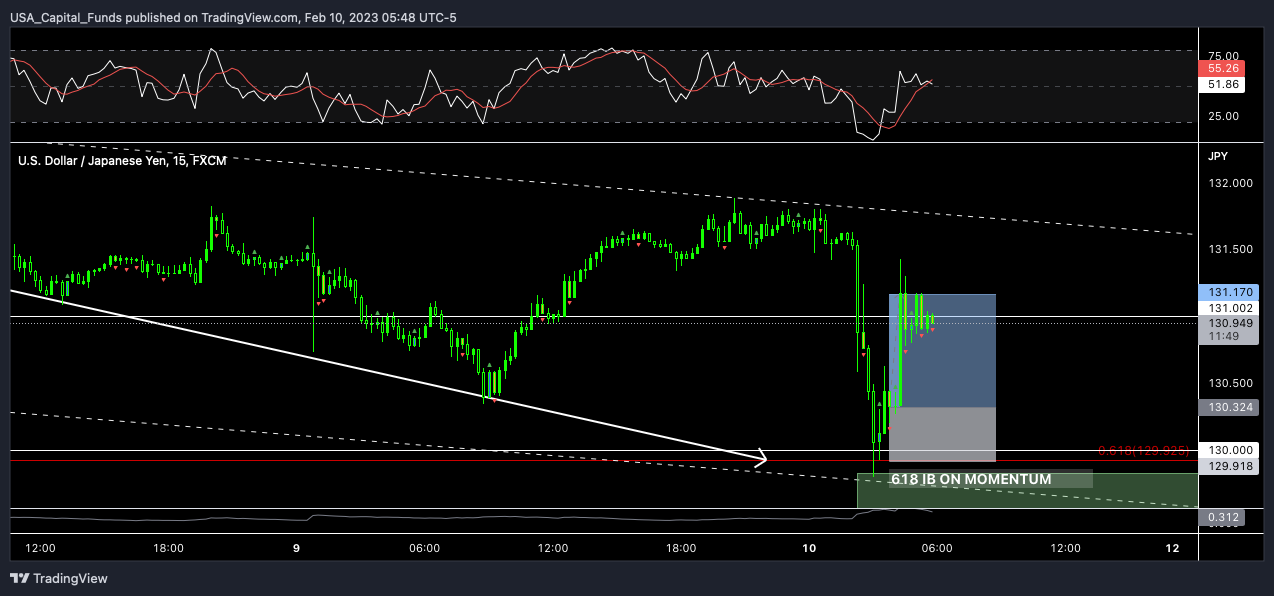Click the blue profit zone of position box
Viewport: 1274px width, 596px height.
click(x=943, y=350)
